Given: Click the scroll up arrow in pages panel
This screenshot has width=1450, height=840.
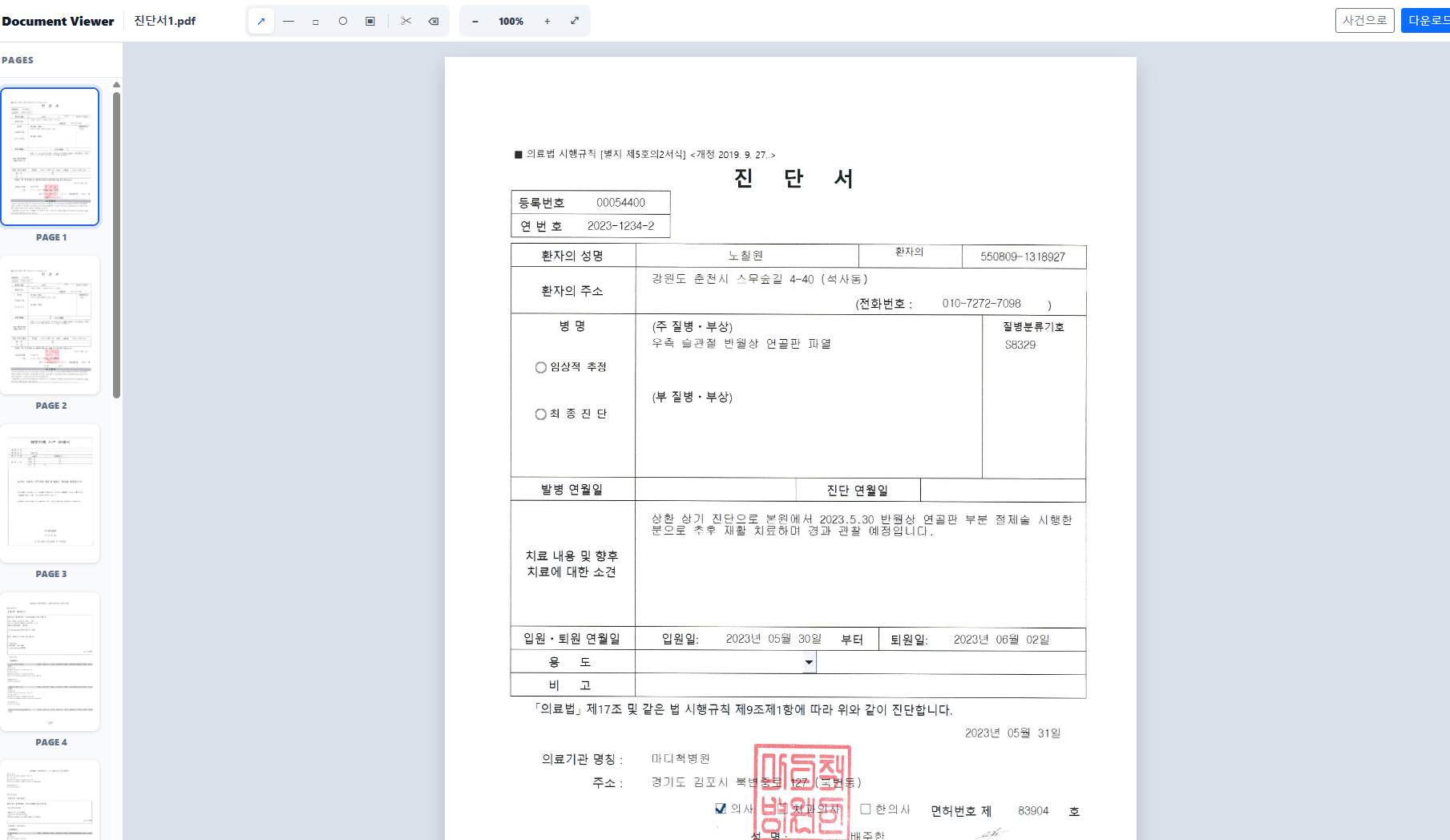Looking at the screenshot, I should click(x=117, y=84).
